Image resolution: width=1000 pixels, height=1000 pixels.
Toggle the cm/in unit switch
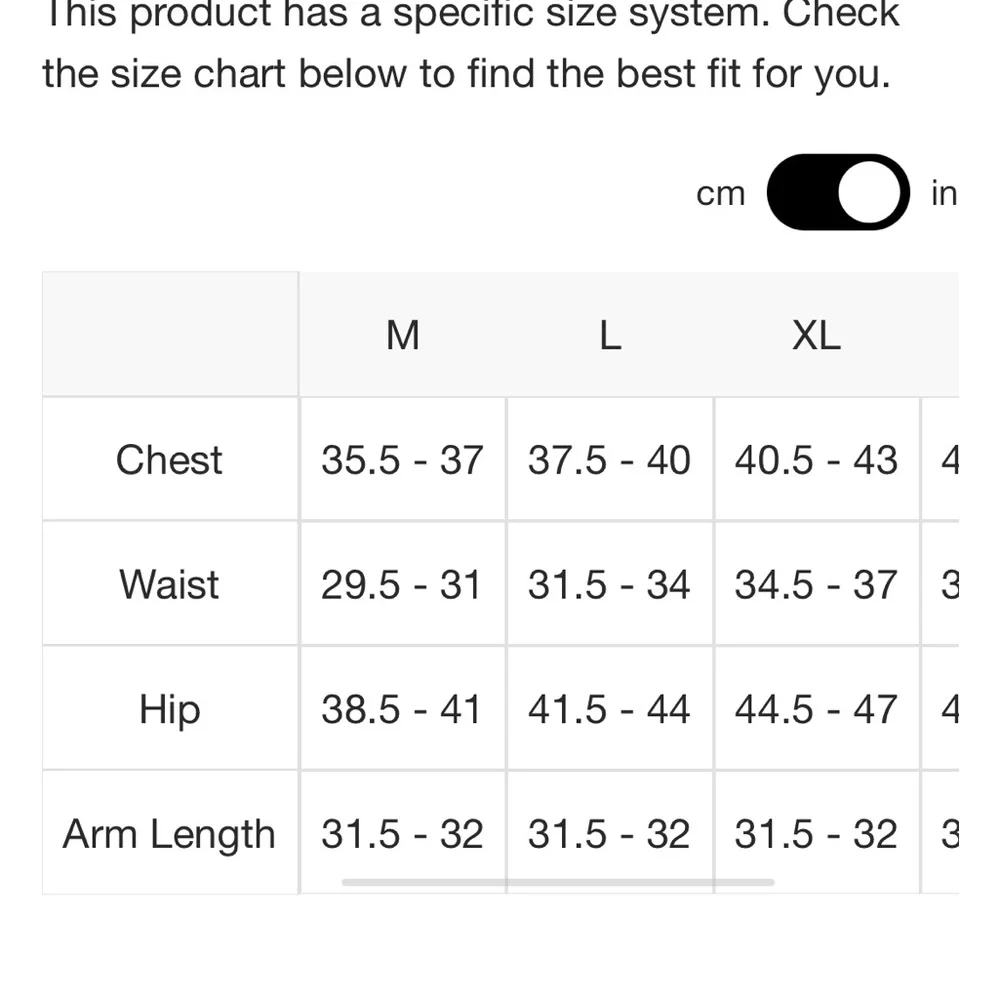pyautogui.click(x=838, y=192)
